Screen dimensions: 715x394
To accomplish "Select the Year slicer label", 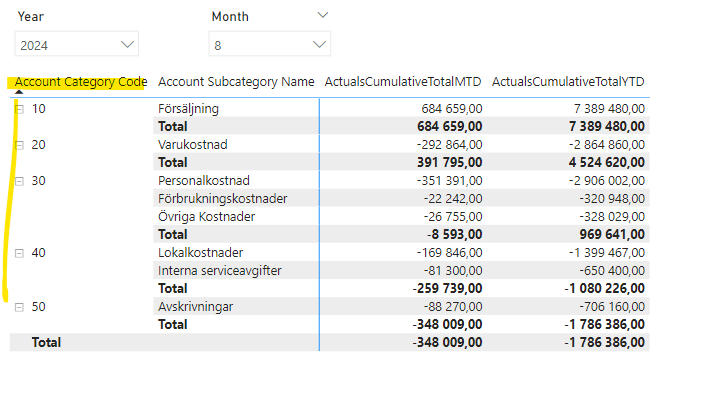I will click(31, 16).
